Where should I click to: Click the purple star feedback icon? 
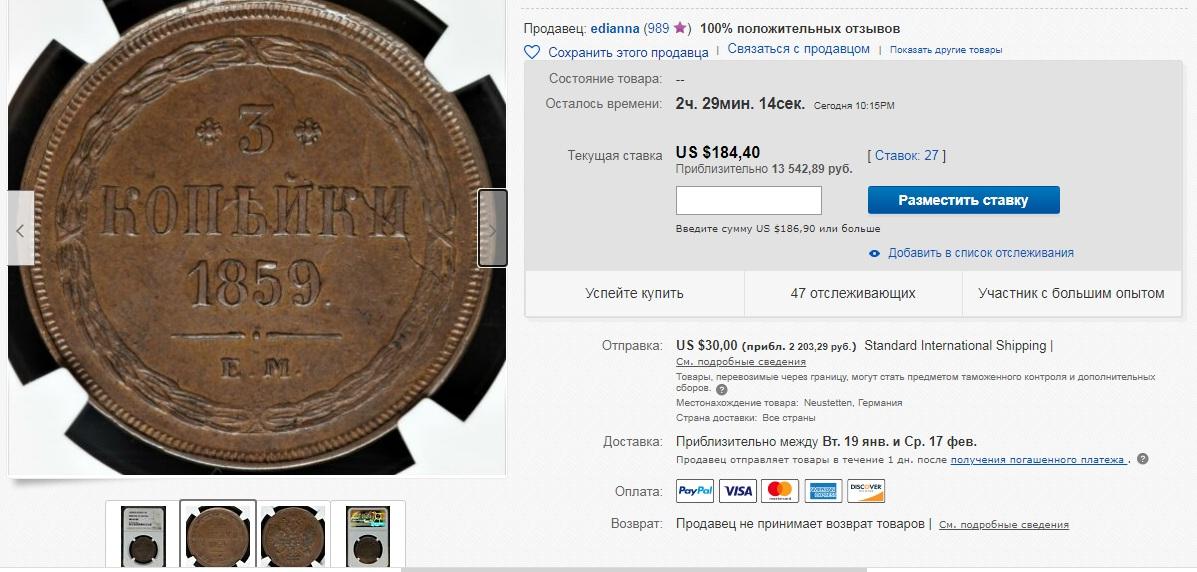pyautogui.click(x=679, y=28)
